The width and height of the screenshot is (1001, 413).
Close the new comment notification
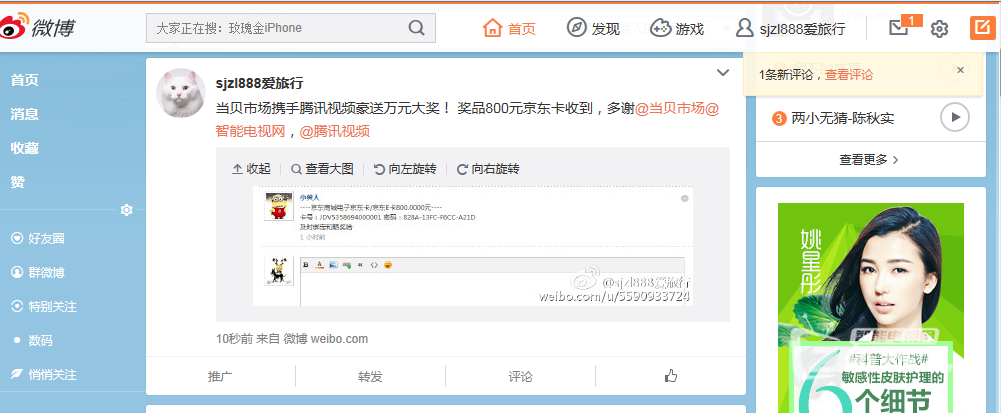[x=960, y=70]
